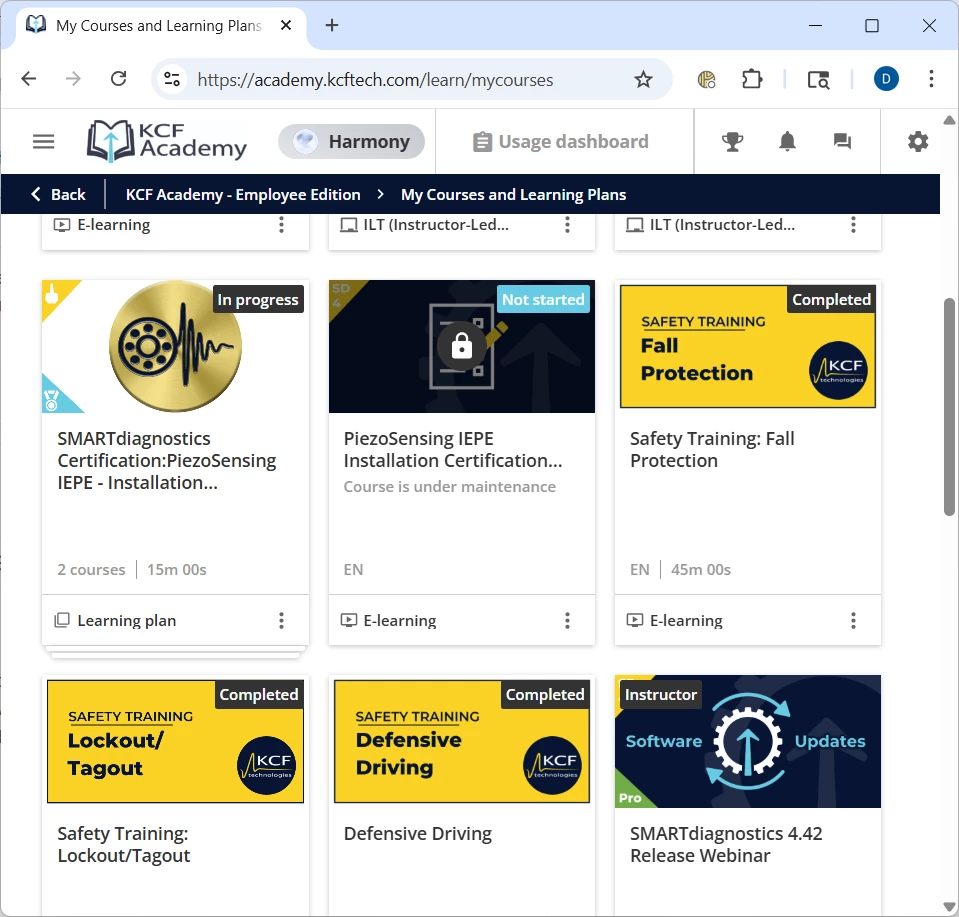Open the notifications bell

click(x=787, y=141)
